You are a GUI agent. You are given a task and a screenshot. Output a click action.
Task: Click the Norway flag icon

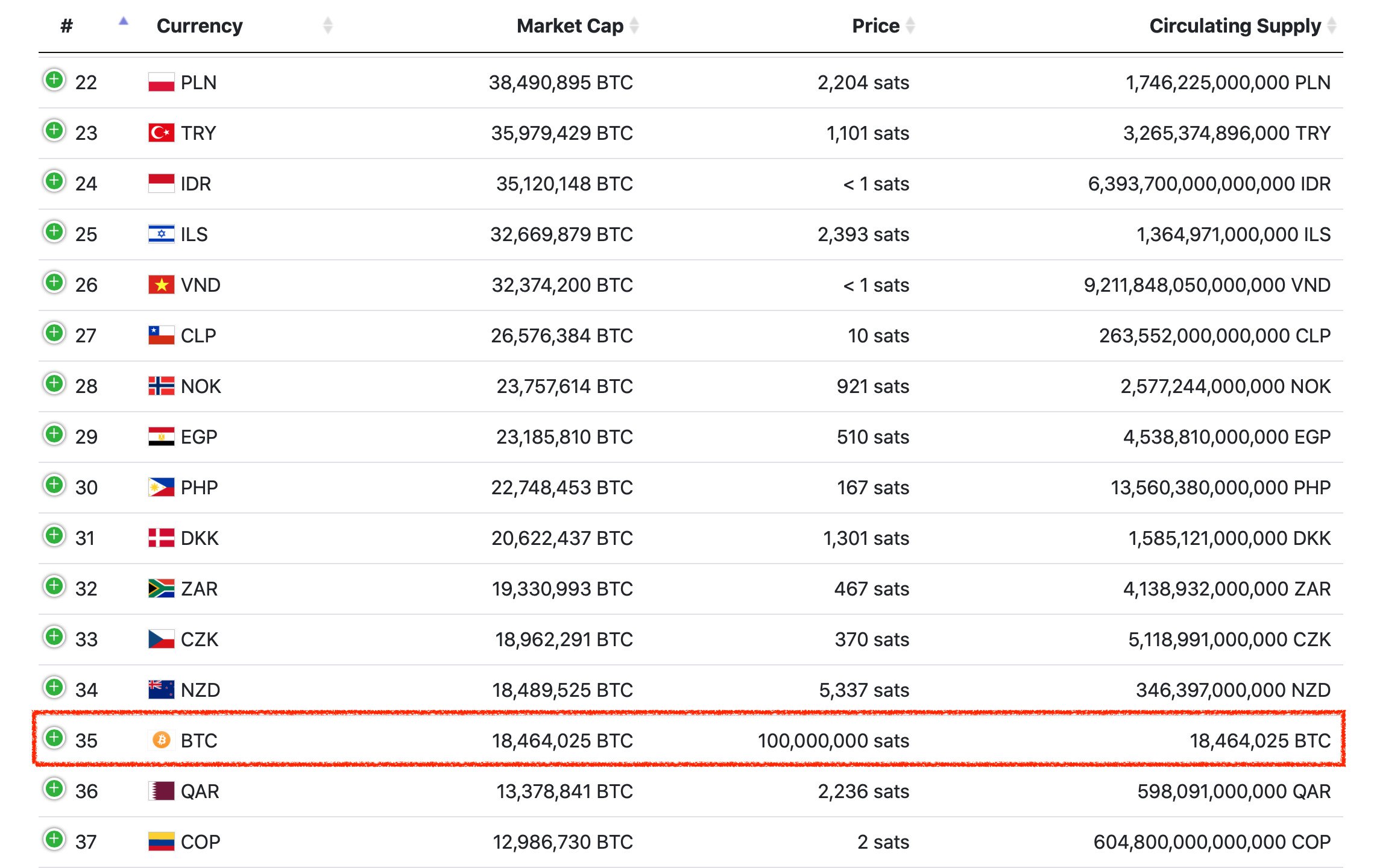coord(161,386)
